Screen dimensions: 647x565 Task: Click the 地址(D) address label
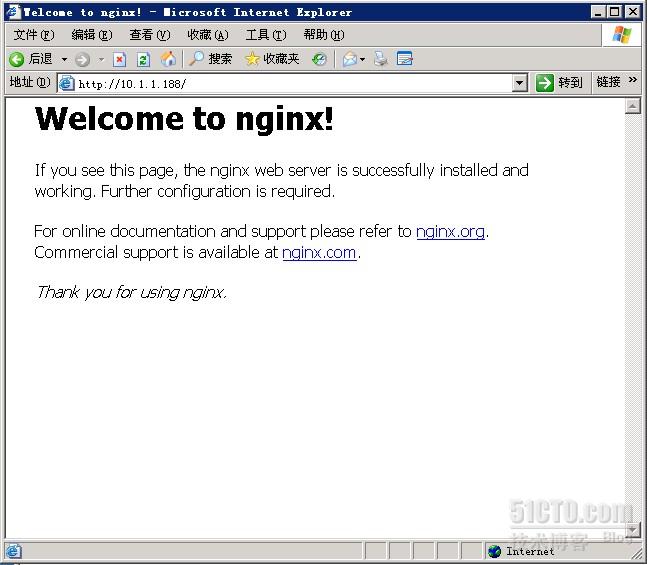pyautogui.click(x=30, y=82)
